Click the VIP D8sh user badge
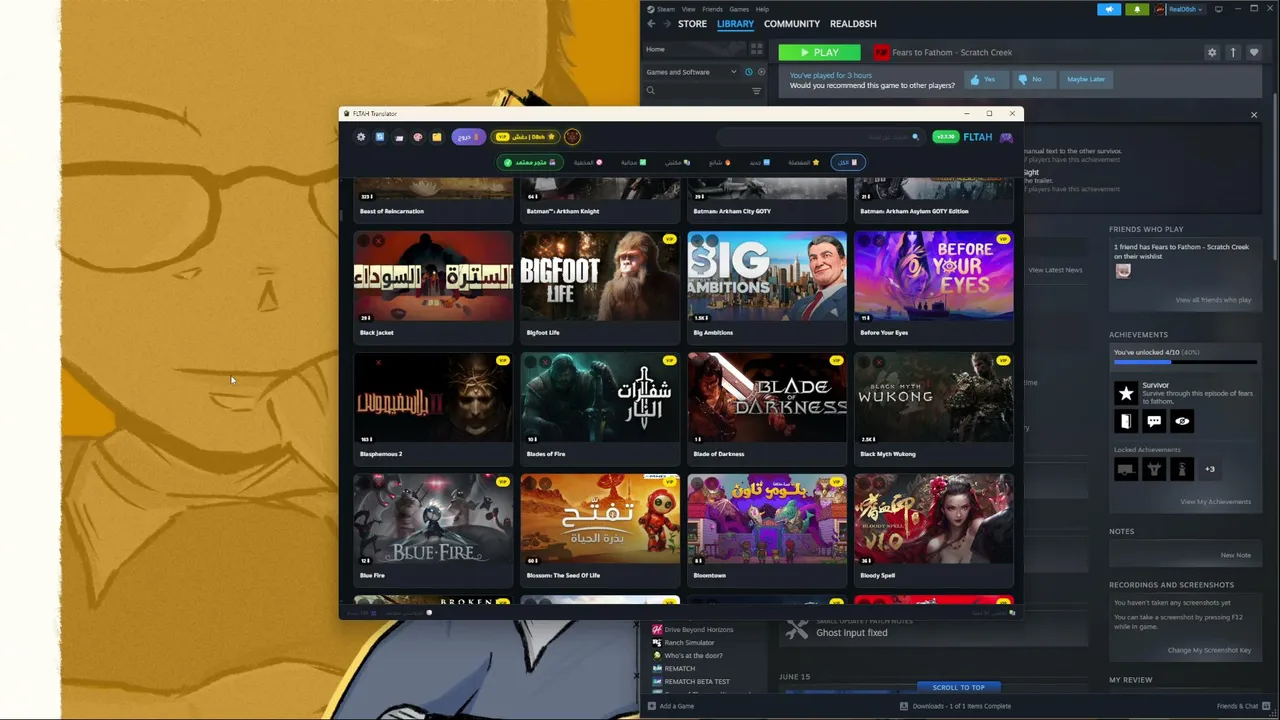 coord(526,137)
